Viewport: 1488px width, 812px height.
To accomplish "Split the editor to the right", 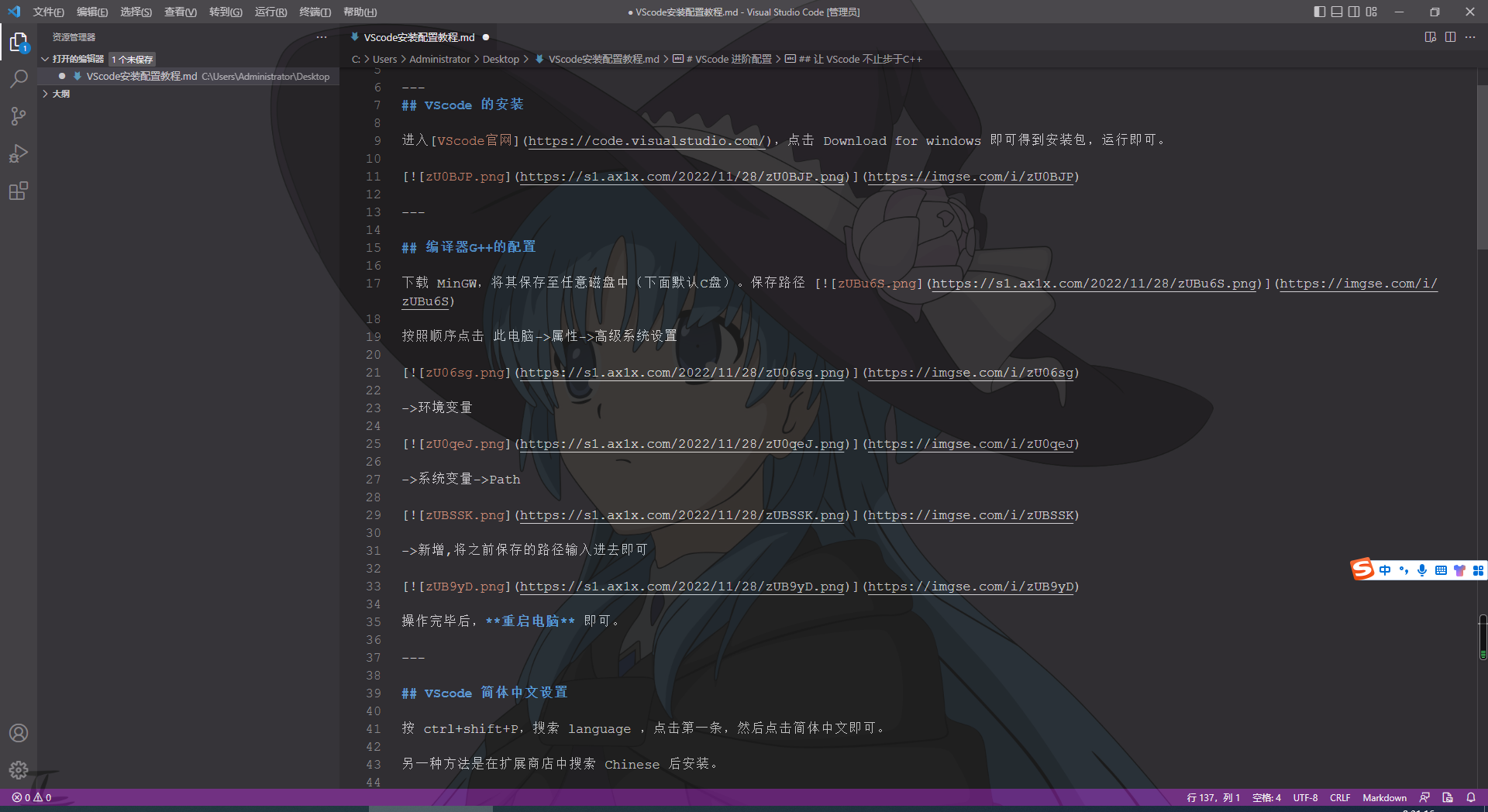I will coord(1450,37).
